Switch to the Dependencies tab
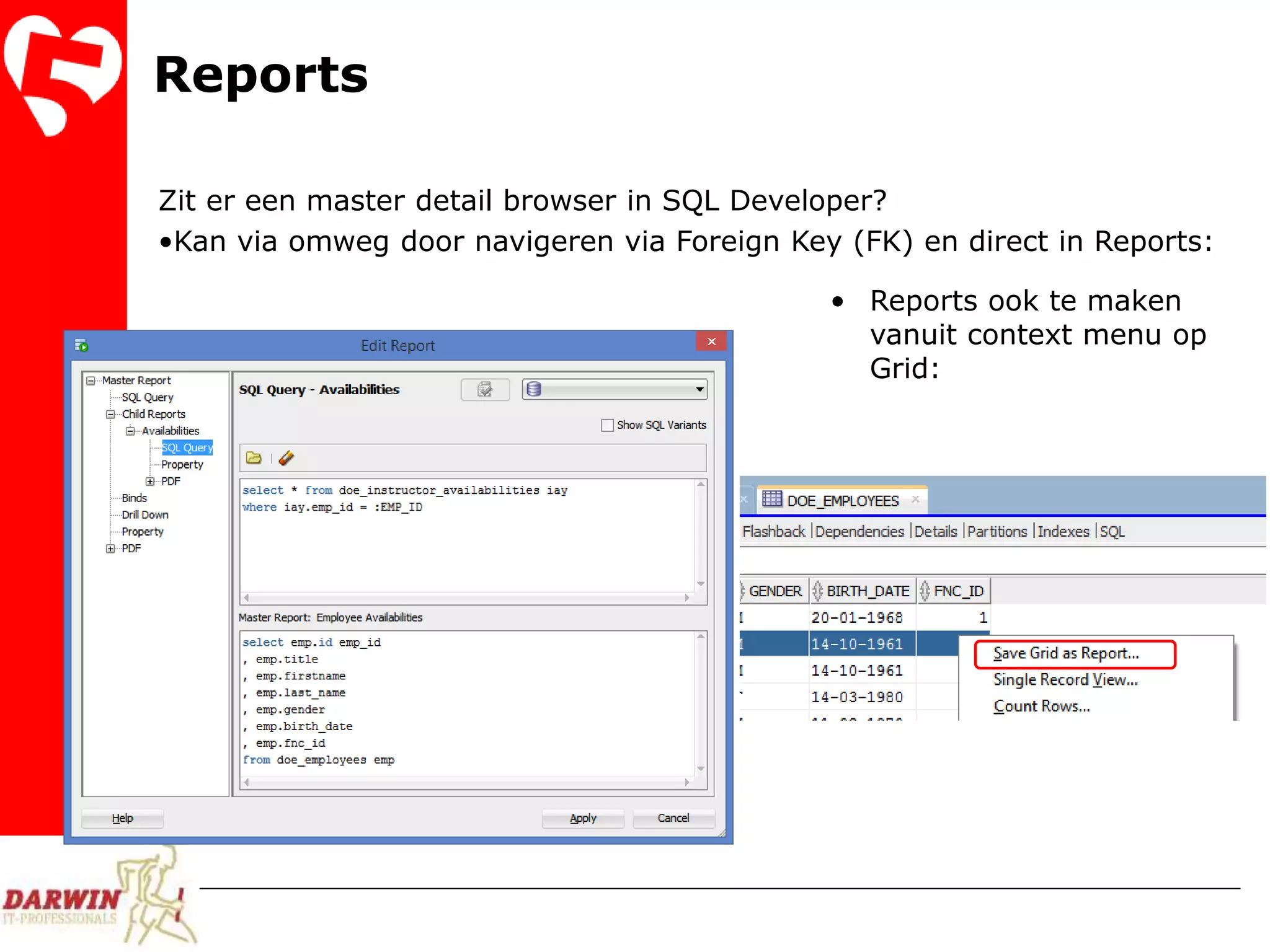1270x952 pixels. [859, 532]
